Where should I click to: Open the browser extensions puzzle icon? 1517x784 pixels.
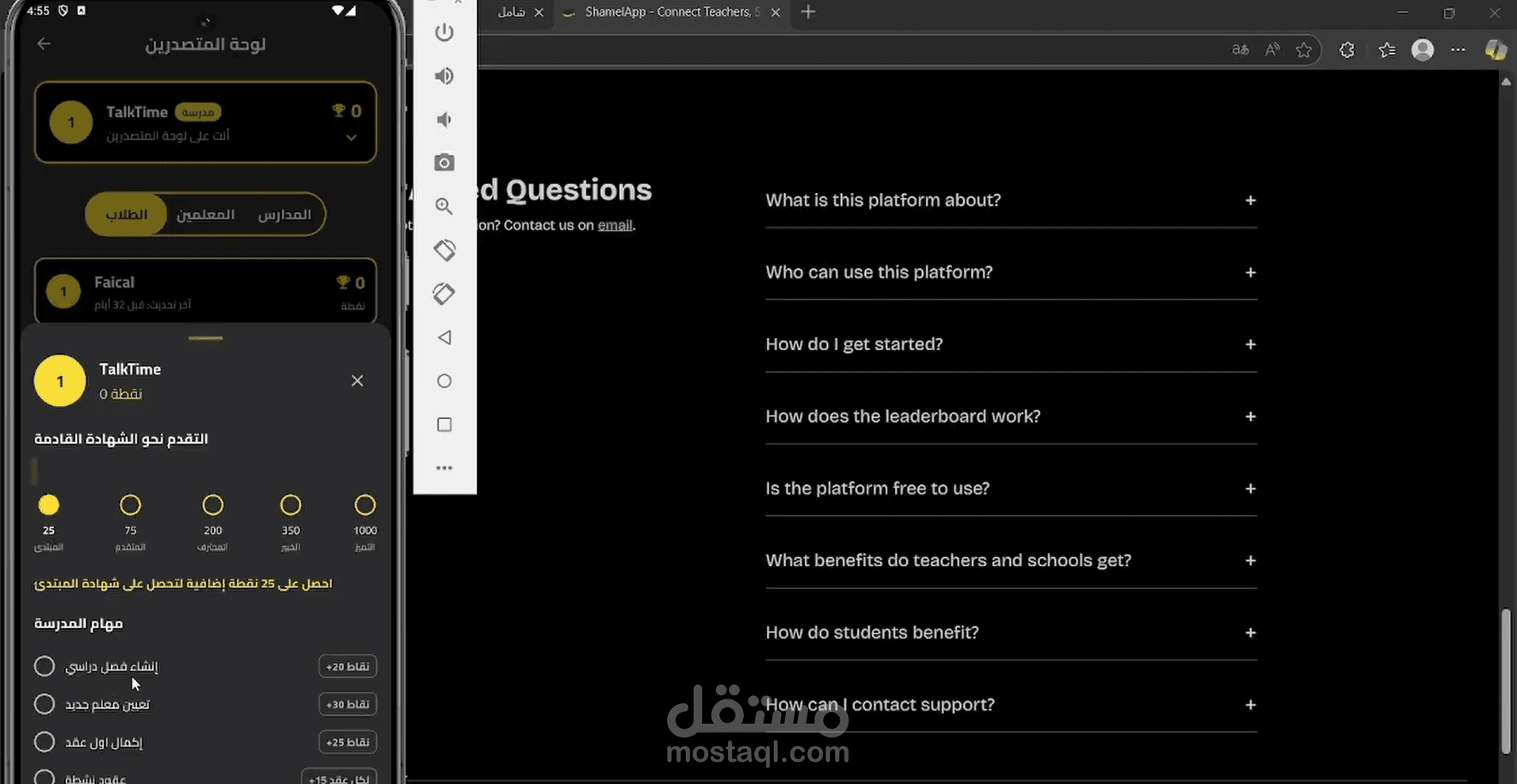point(1347,50)
